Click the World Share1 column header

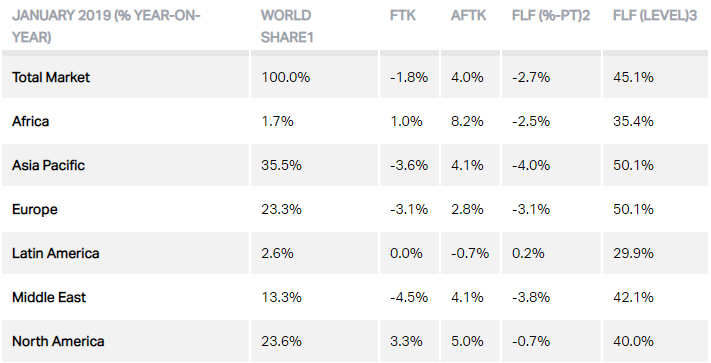coord(287,26)
